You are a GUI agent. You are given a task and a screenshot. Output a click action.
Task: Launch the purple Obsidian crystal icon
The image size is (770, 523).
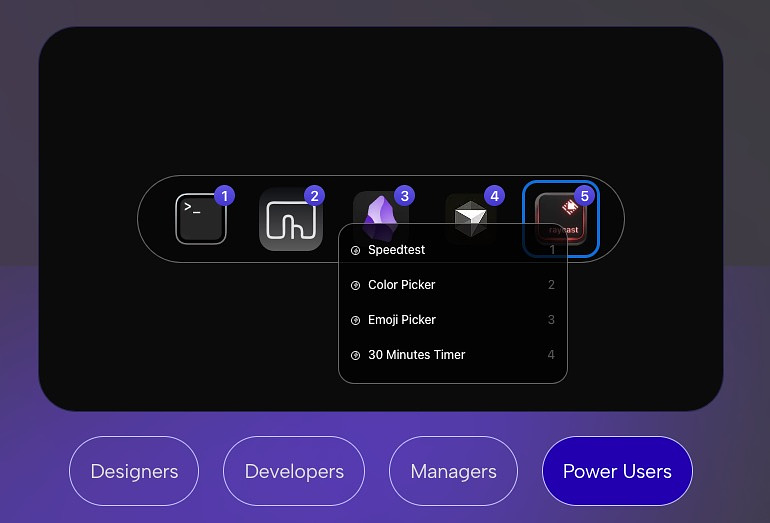[381, 211]
